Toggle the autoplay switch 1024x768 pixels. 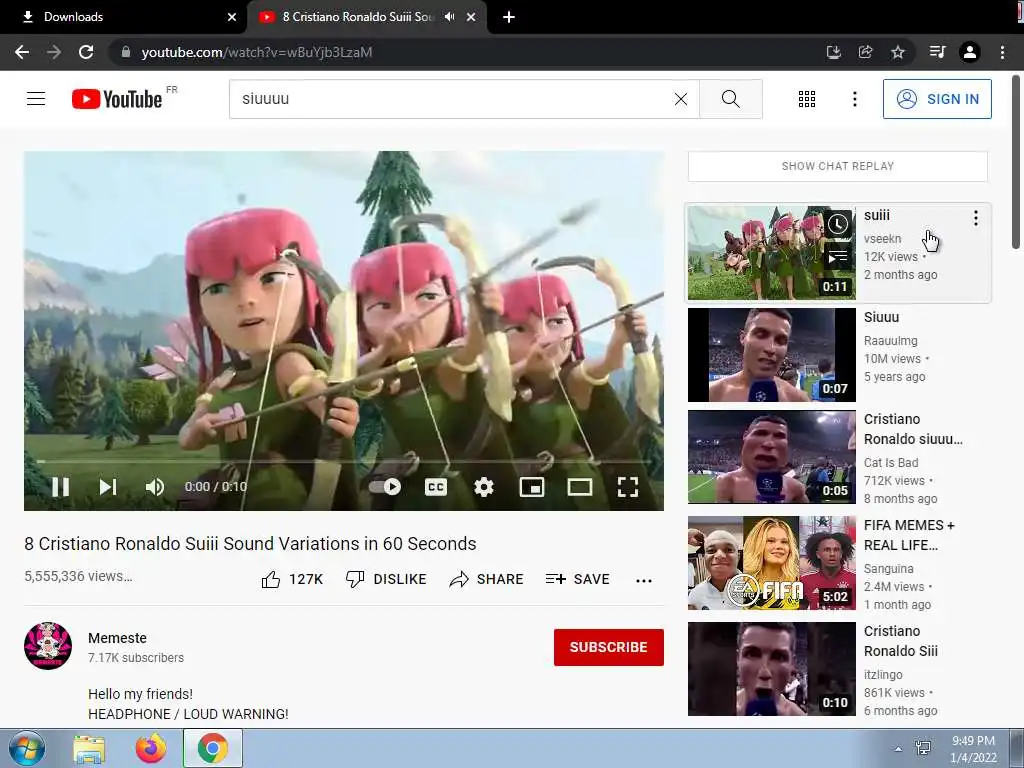pyautogui.click(x=385, y=487)
